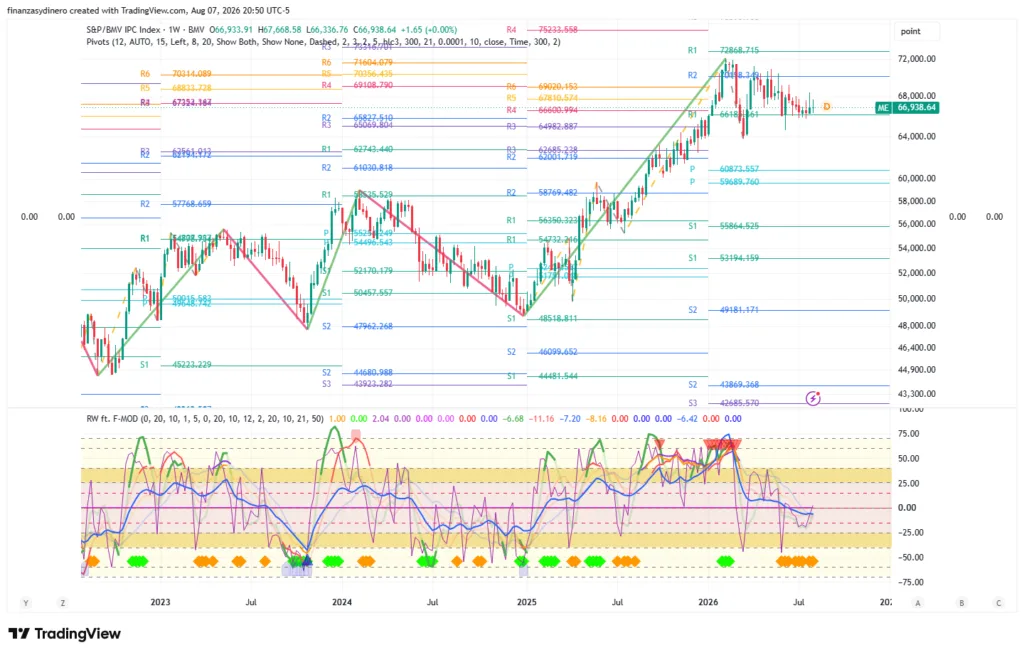The width and height of the screenshot is (1024, 655).
Task: Click the R6 71604.079 pivot label
Action: tap(357, 63)
